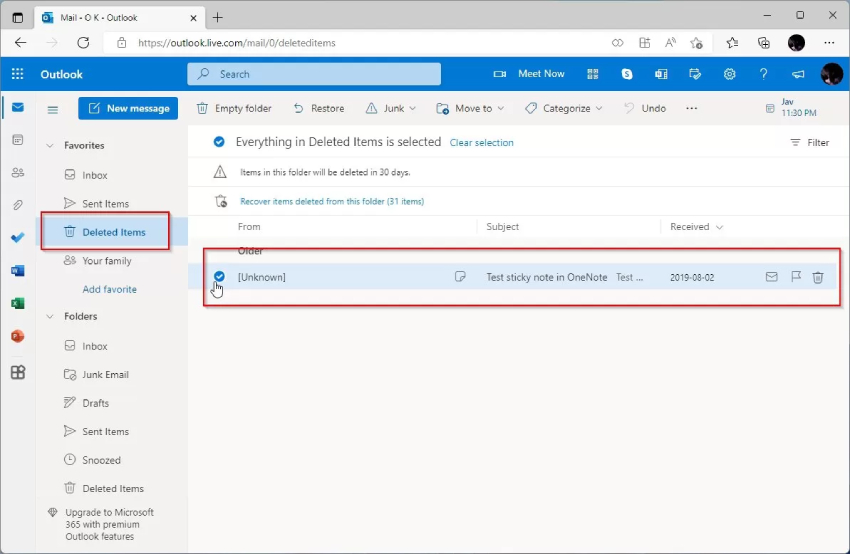Open the toolbar More actions ellipsis
Screen dimensions: 850x554
tap(691, 108)
